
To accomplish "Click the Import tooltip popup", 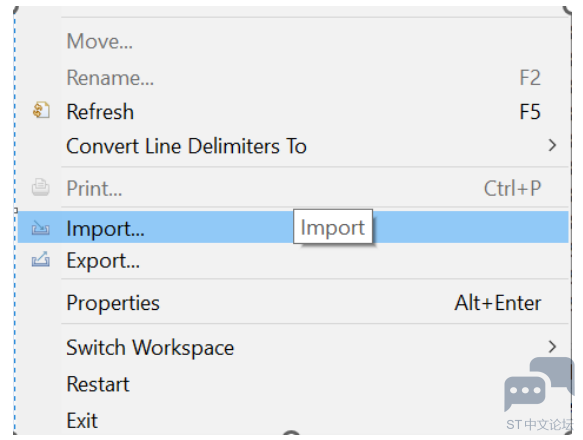I will click(x=333, y=227).
